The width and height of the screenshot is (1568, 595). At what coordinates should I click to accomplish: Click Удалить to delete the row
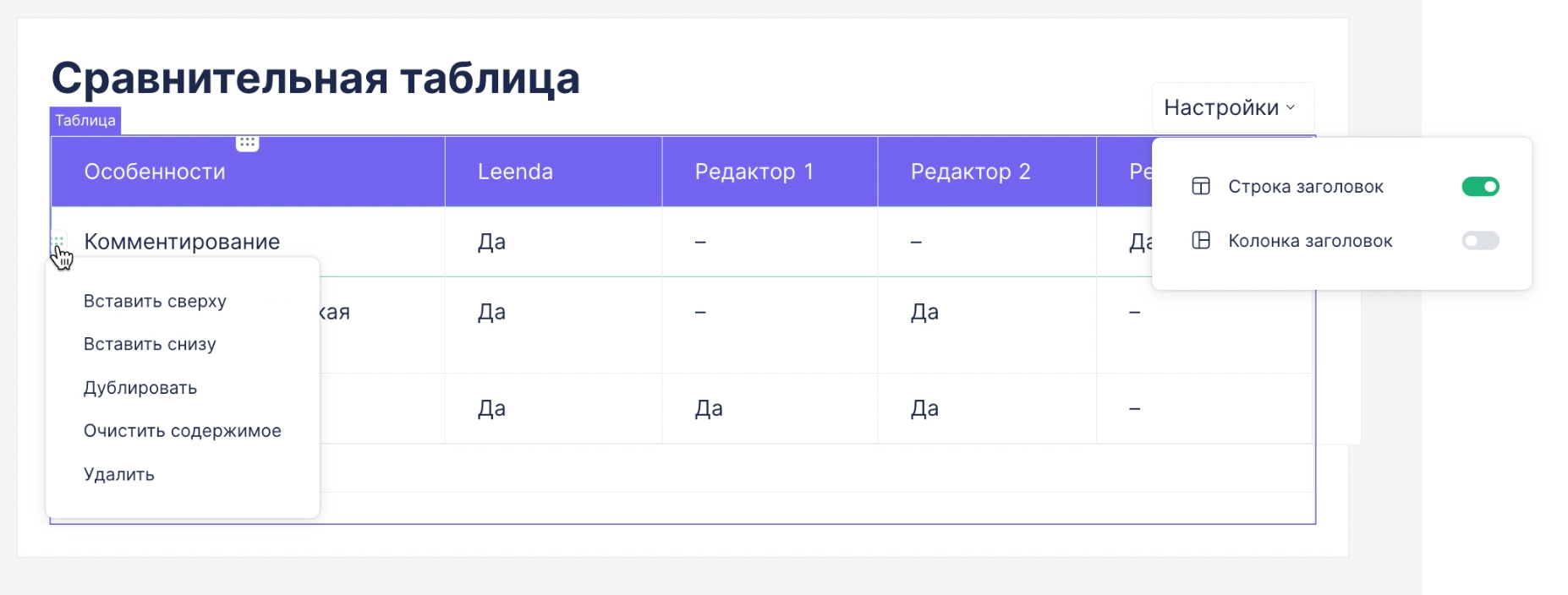(x=119, y=475)
